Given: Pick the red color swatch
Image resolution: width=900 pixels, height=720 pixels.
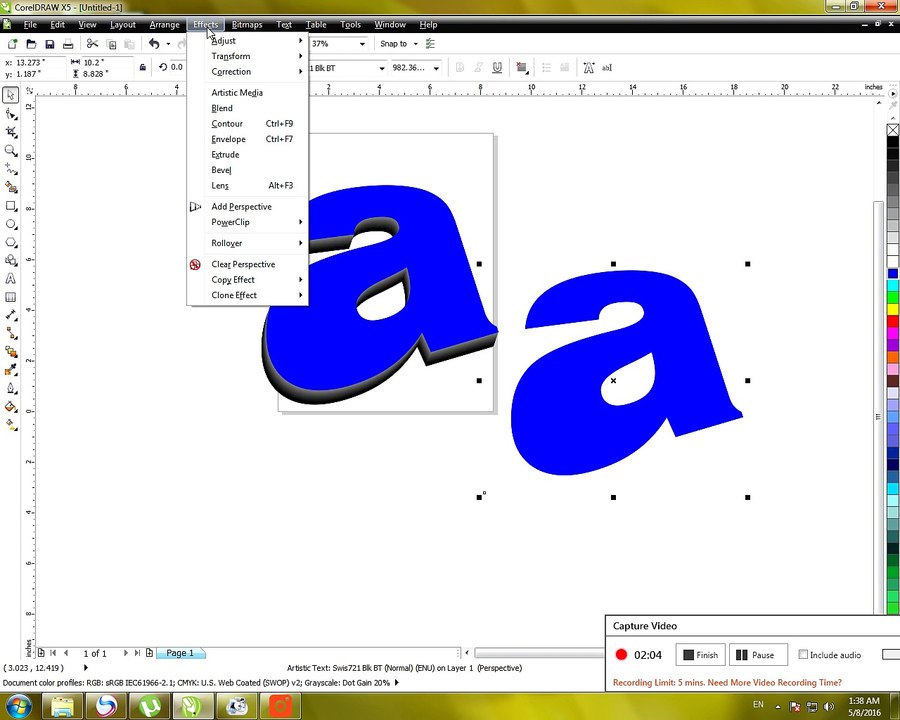Looking at the screenshot, I should point(893,321).
